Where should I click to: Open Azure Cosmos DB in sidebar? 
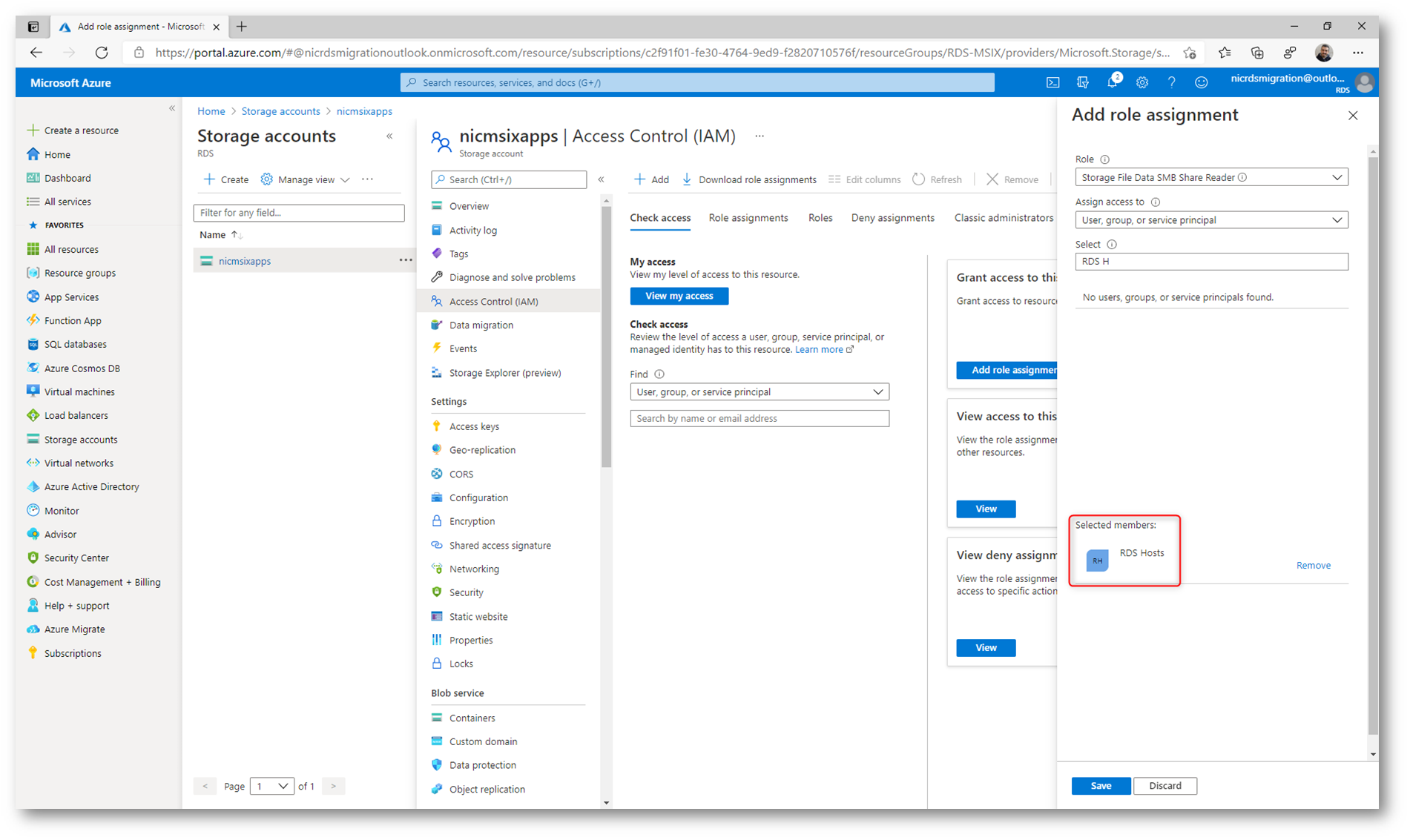coord(73,368)
